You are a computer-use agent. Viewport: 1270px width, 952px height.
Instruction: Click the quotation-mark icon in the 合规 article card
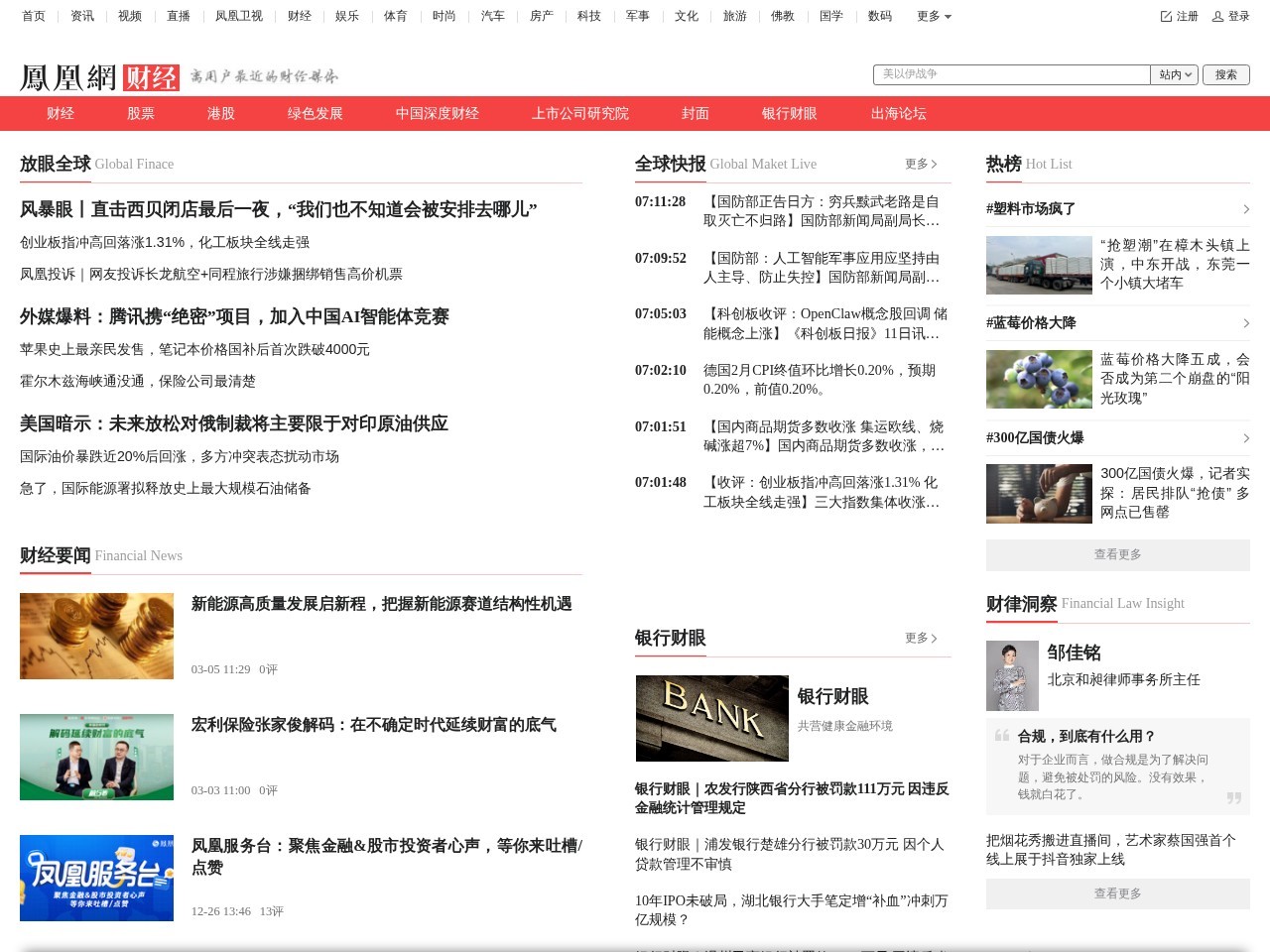pos(1000,738)
